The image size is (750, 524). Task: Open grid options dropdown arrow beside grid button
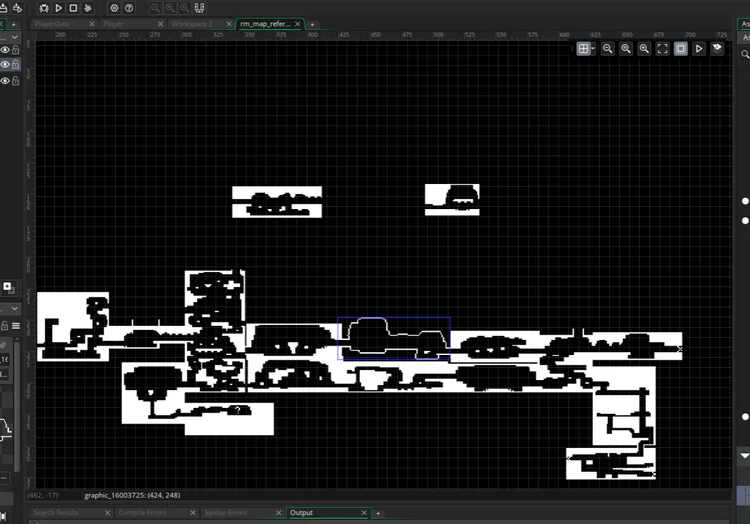tap(593, 48)
